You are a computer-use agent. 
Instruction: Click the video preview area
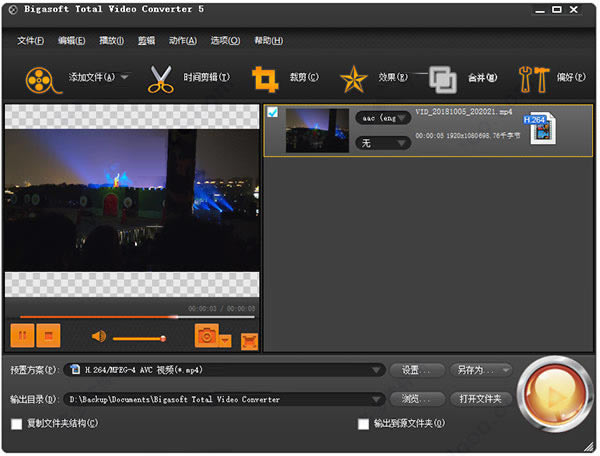(132, 200)
